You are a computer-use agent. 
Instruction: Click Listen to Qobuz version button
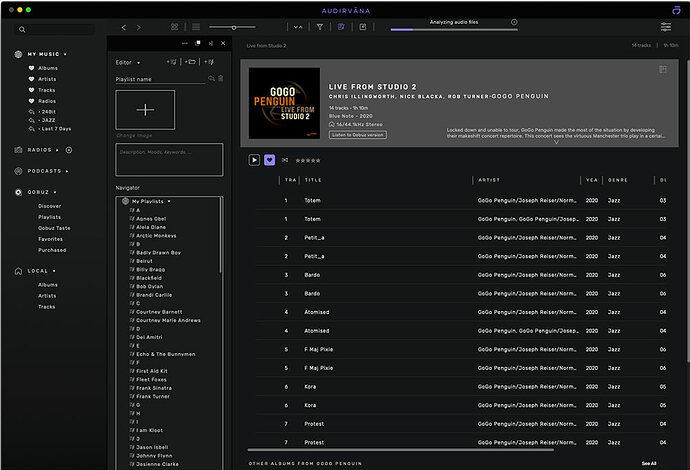(x=358, y=135)
